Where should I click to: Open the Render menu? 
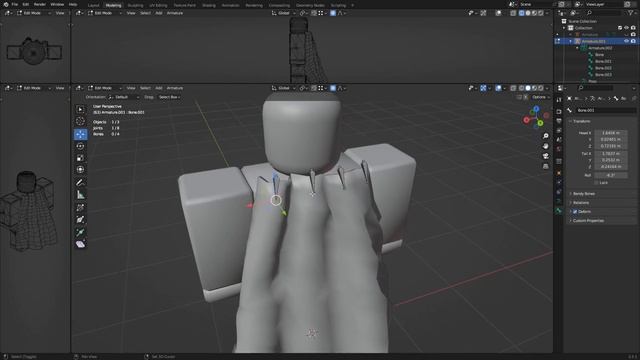(x=40, y=4)
